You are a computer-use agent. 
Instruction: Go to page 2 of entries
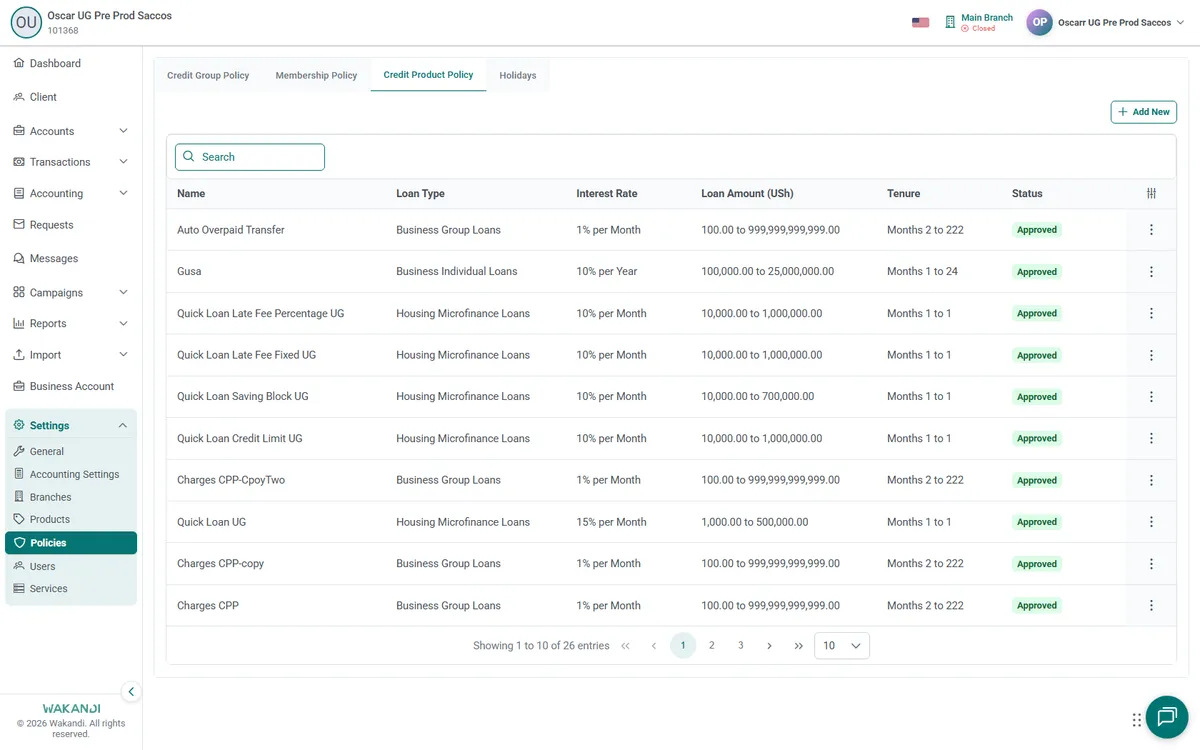click(712, 646)
